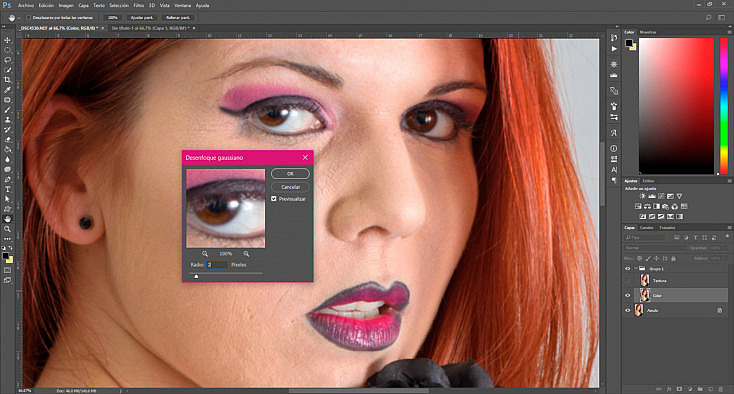The image size is (734, 394).
Task: Toggle the Previsualizar checkbox
Action: (274, 199)
